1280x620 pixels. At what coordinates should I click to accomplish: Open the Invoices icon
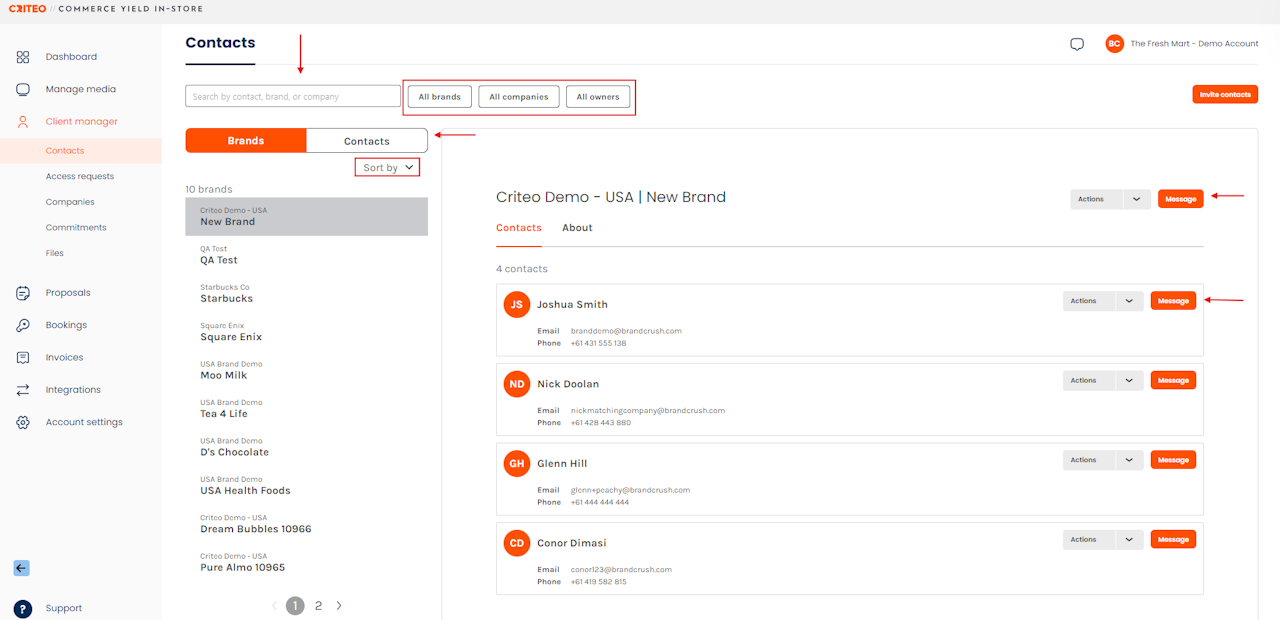point(23,357)
